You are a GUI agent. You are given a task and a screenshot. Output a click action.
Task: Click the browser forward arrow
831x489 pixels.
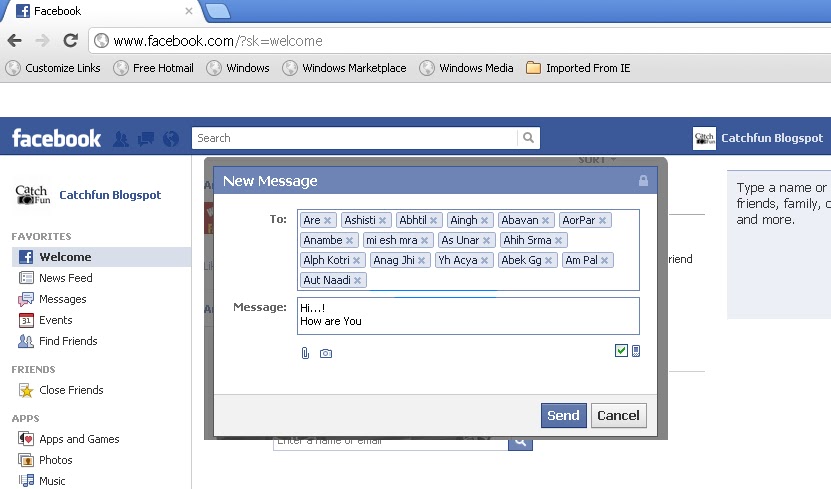(42, 40)
